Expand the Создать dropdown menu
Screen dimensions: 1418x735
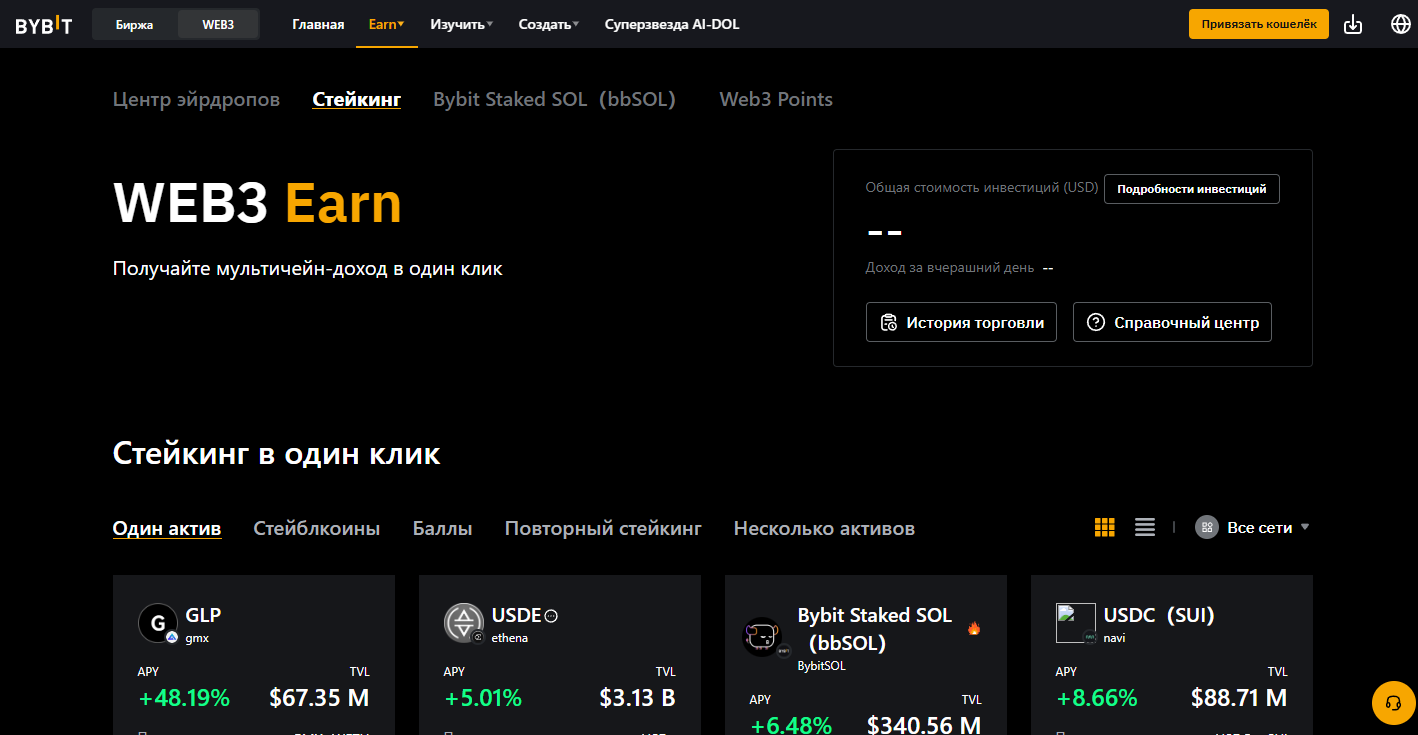pos(549,24)
